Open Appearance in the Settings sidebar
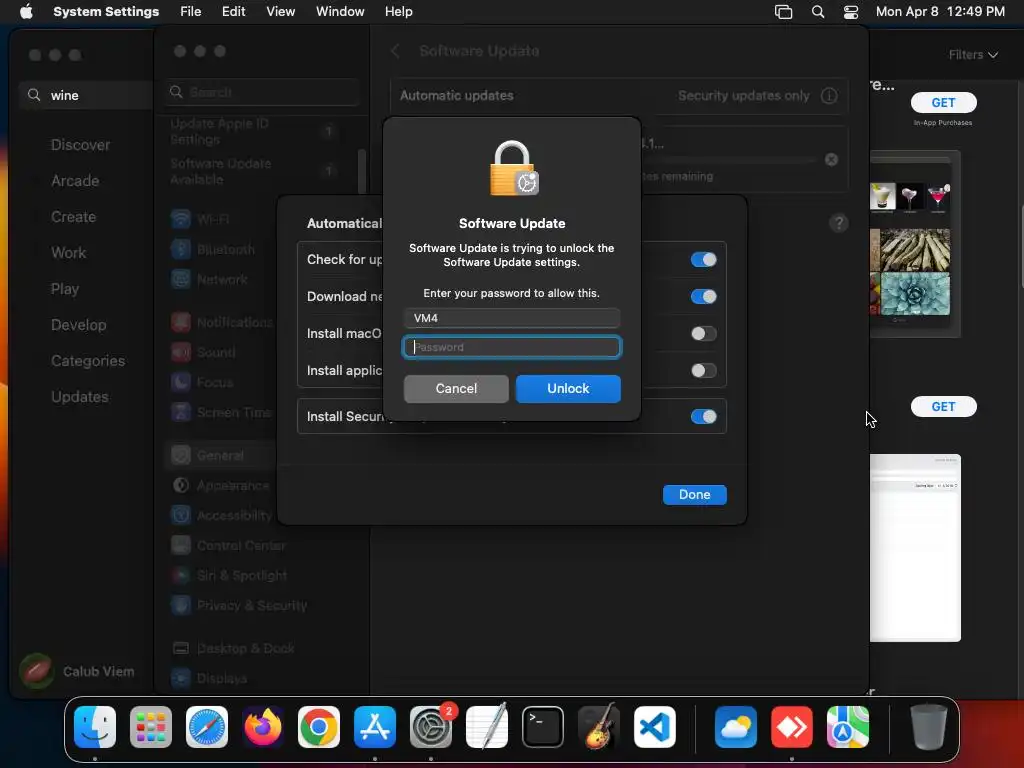 [x=219, y=485]
